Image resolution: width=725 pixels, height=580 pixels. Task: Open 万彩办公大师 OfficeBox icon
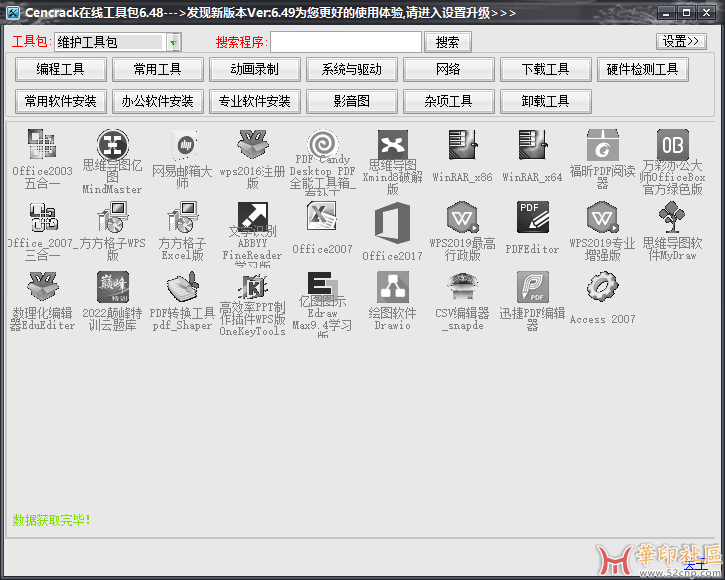[673, 145]
